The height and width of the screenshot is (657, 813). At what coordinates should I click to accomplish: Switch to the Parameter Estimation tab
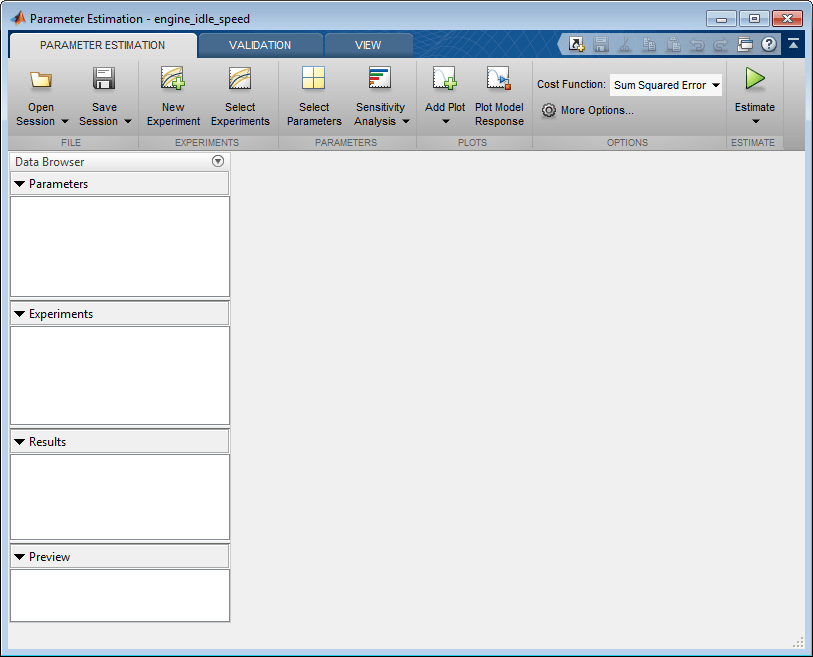pyautogui.click(x=103, y=45)
